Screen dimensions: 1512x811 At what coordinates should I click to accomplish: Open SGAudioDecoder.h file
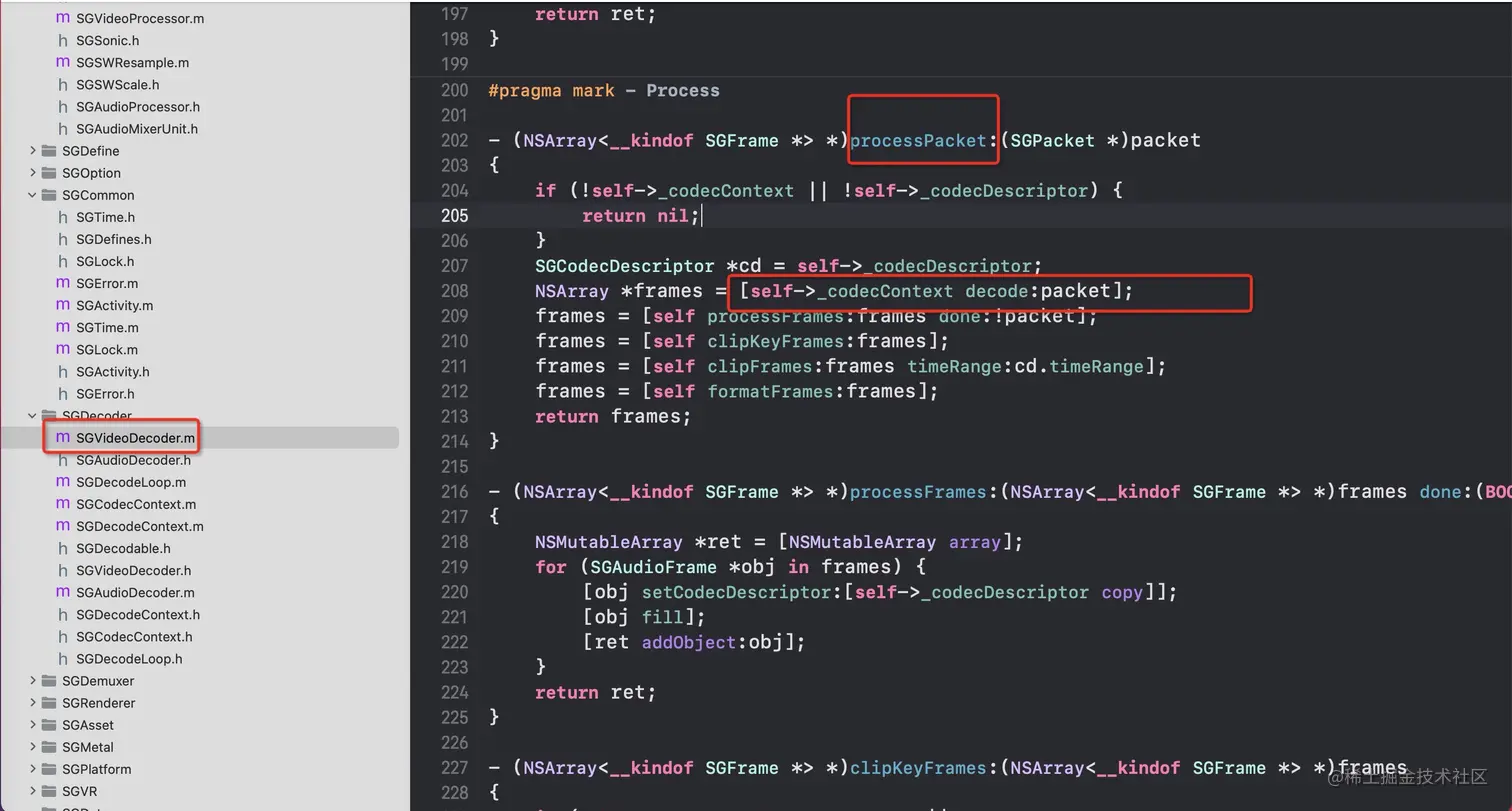(x=133, y=460)
